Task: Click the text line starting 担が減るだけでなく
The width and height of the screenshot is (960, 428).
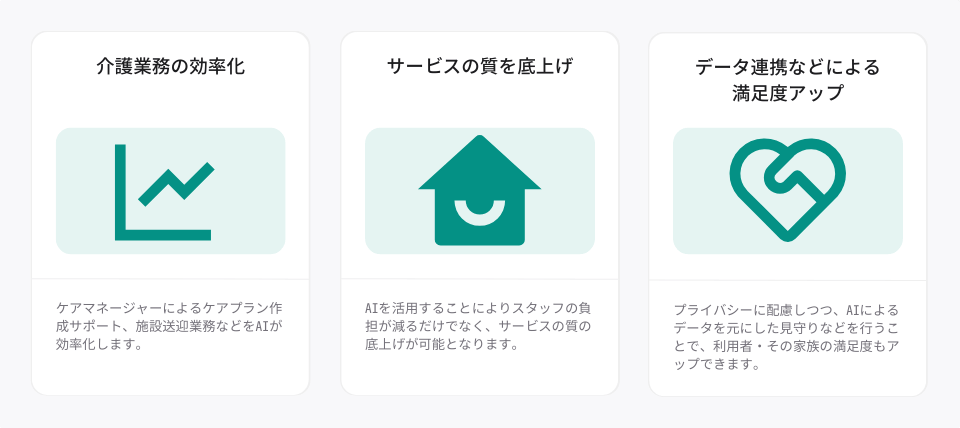Action: click(478, 326)
